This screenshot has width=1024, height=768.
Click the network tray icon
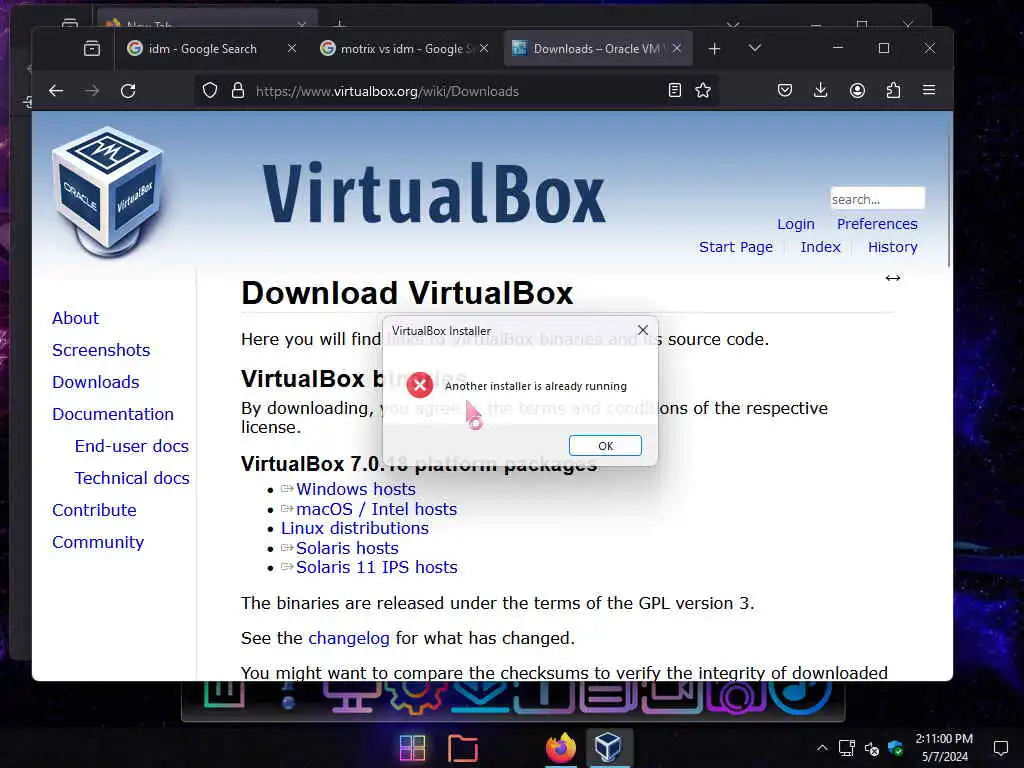[847, 748]
